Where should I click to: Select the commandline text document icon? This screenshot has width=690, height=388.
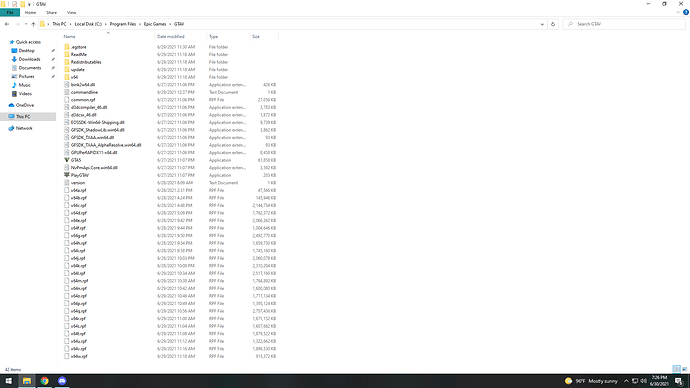pyautogui.click(x=67, y=92)
